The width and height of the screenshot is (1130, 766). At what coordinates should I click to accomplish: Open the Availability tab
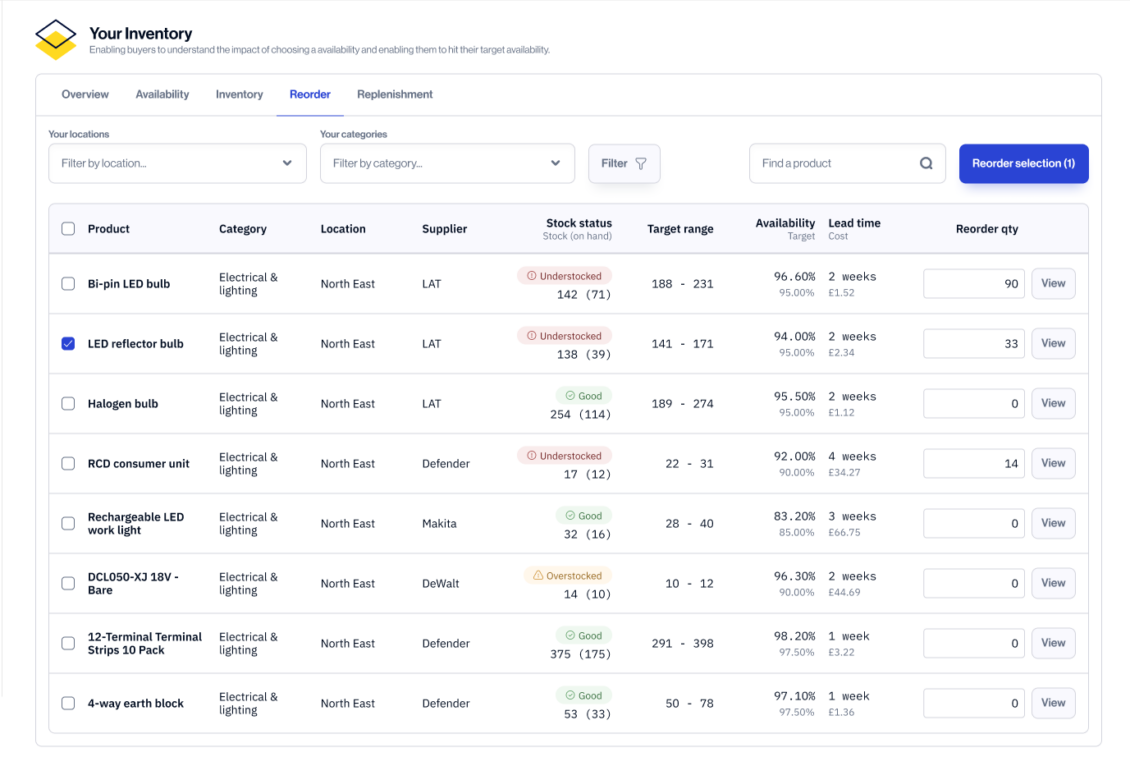tap(162, 95)
